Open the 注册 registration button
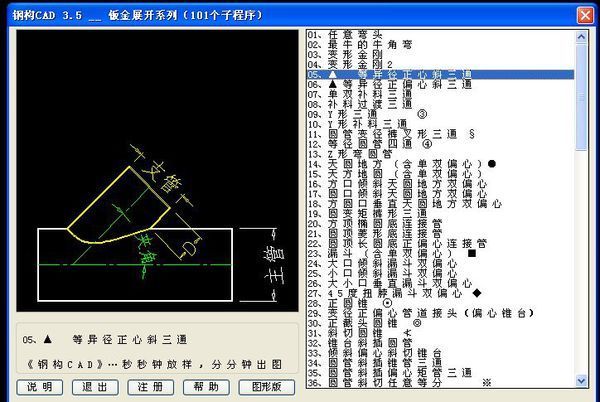The width and height of the screenshot is (600, 402). [x=150, y=387]
